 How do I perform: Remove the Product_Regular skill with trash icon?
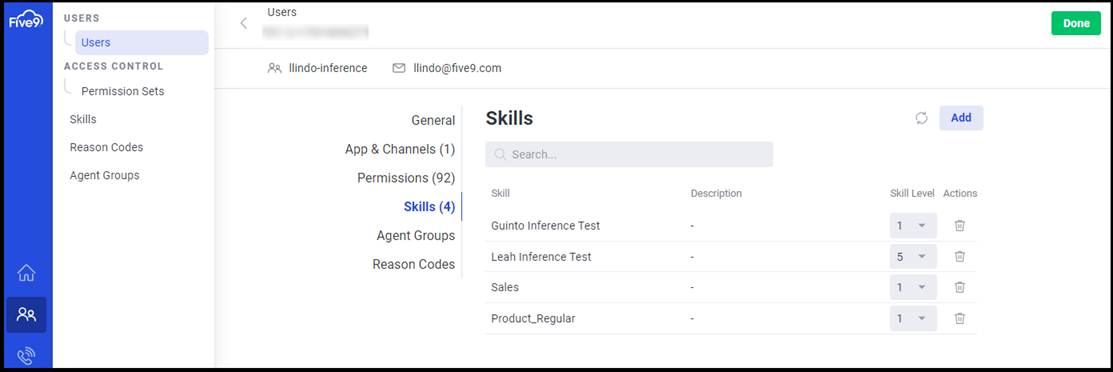(960, 319)
